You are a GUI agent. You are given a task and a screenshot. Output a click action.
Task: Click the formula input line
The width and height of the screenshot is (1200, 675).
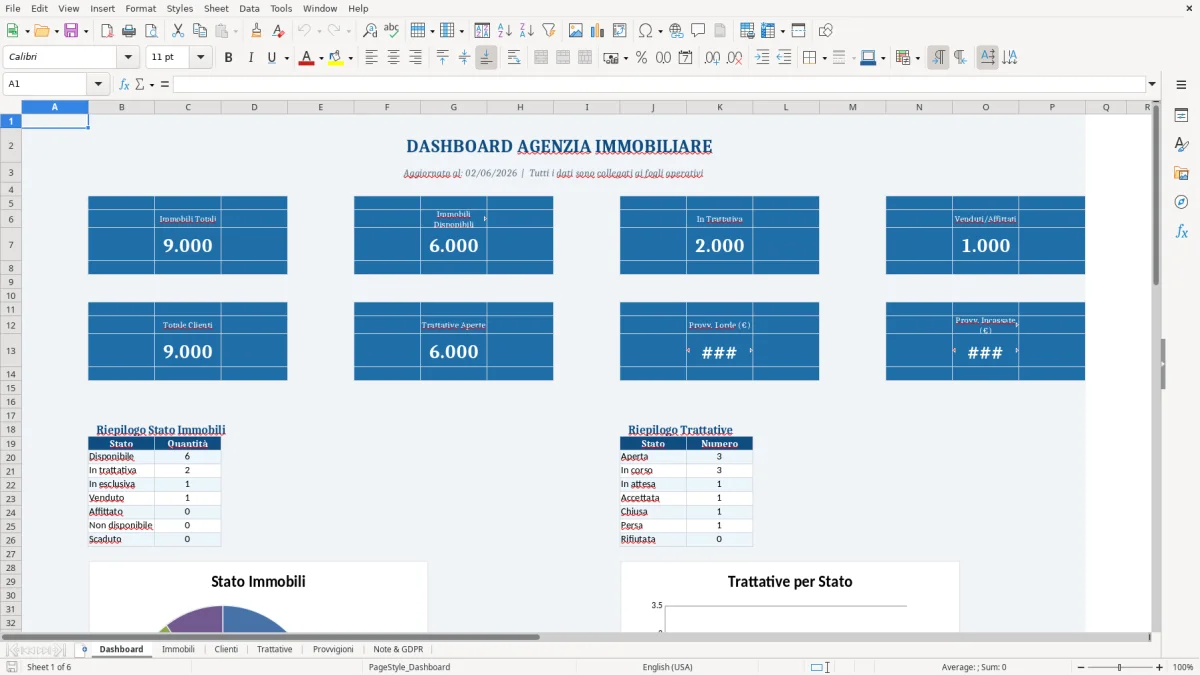(659, 84)
